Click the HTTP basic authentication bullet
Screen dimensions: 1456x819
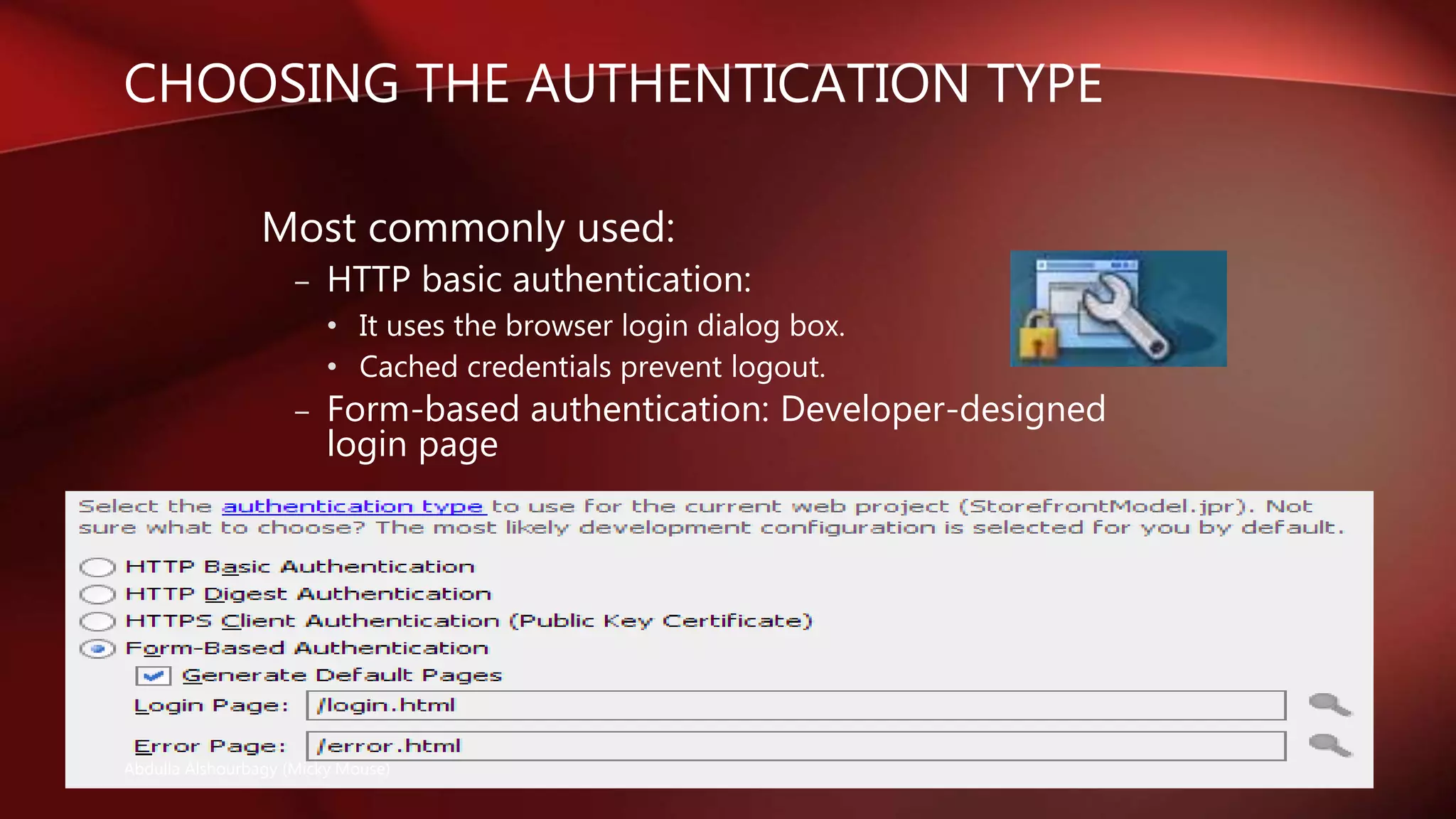pos(539,279)
